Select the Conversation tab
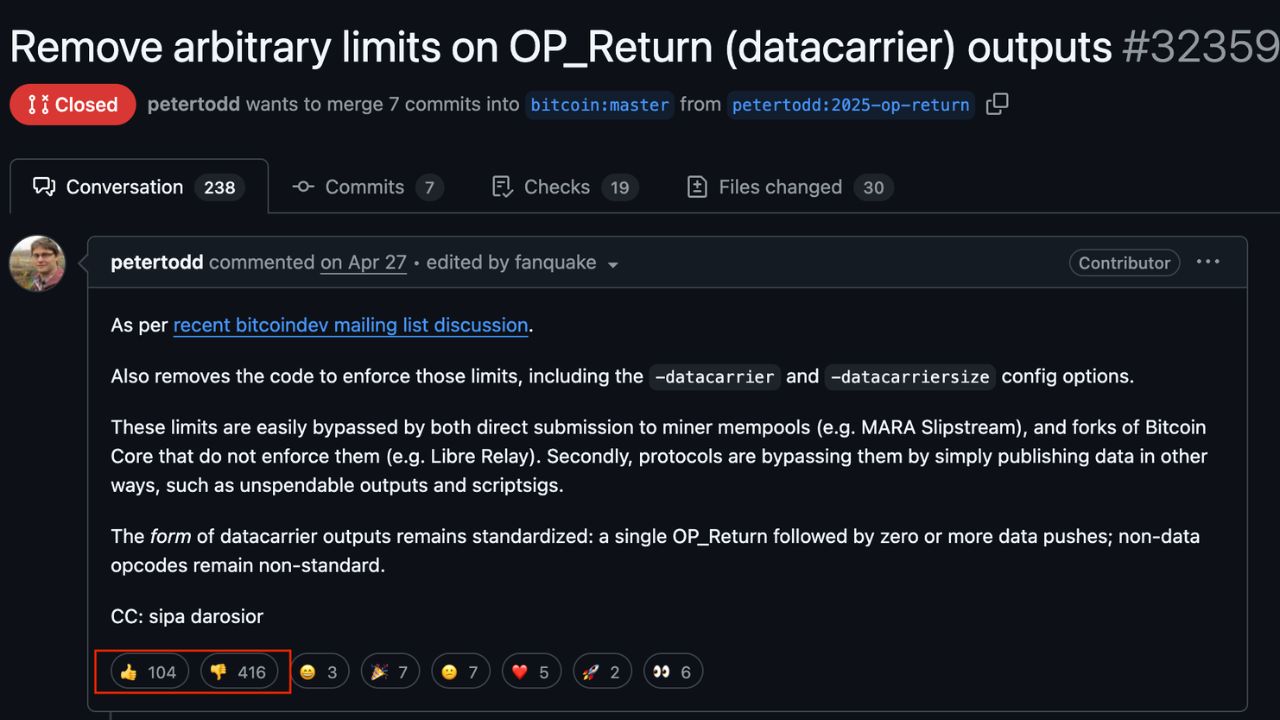1280x720 pixels. click(x=139, y=187)
